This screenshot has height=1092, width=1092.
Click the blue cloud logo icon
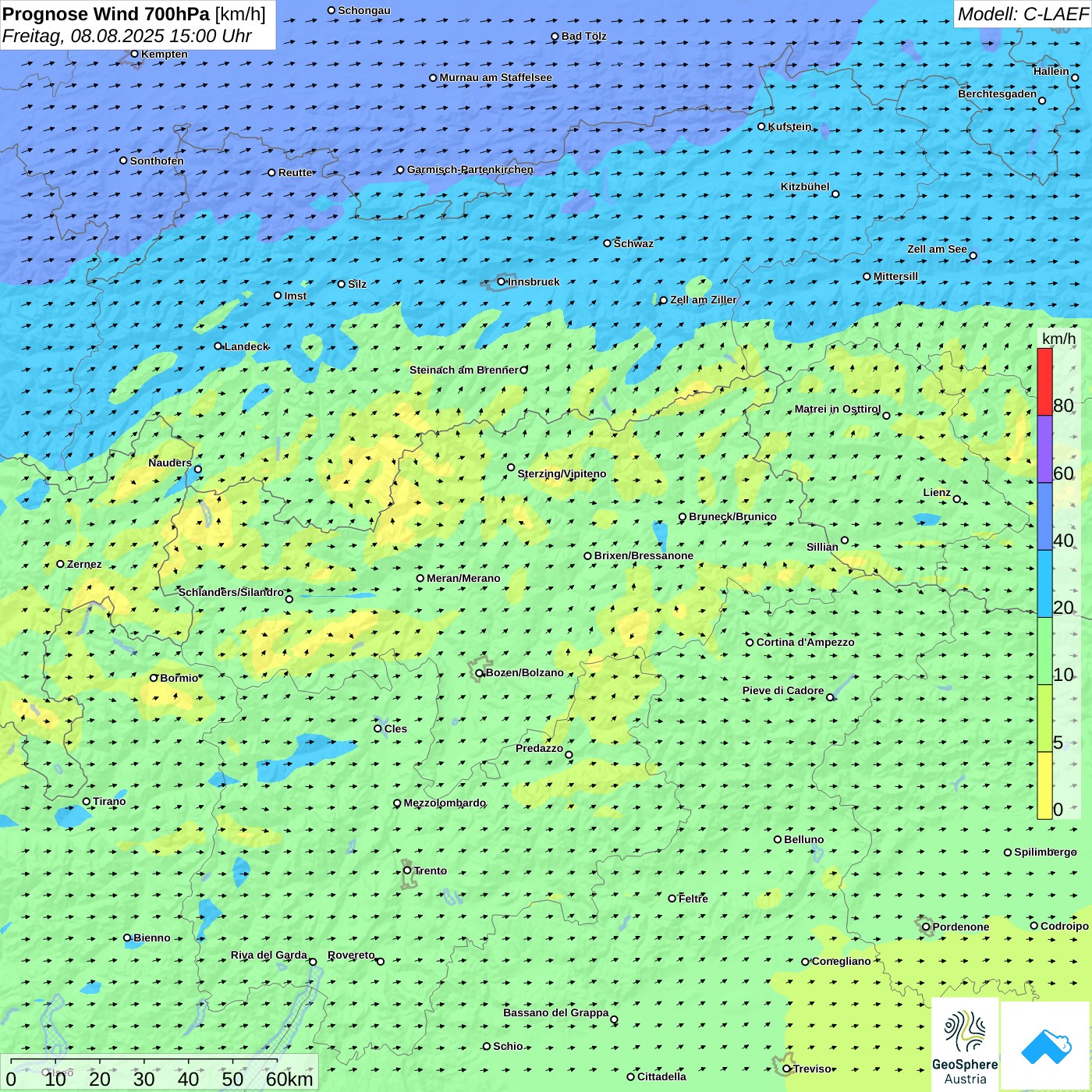click(x=1045, y=1045)
